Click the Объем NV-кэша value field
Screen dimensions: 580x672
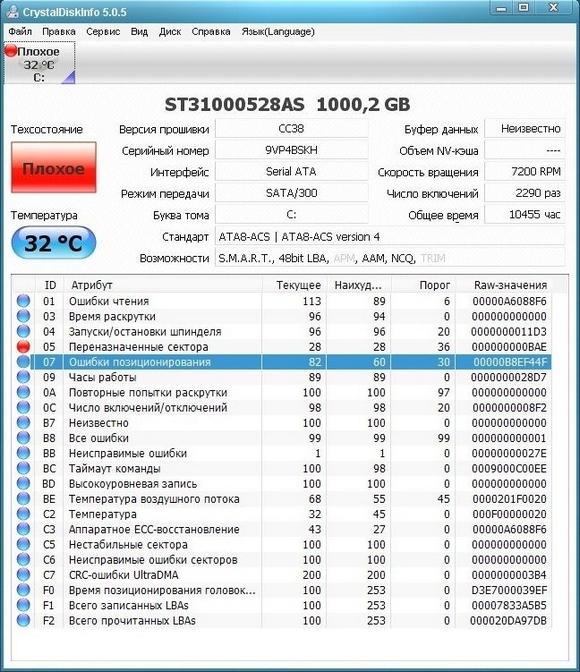click(x=525, y=150)
